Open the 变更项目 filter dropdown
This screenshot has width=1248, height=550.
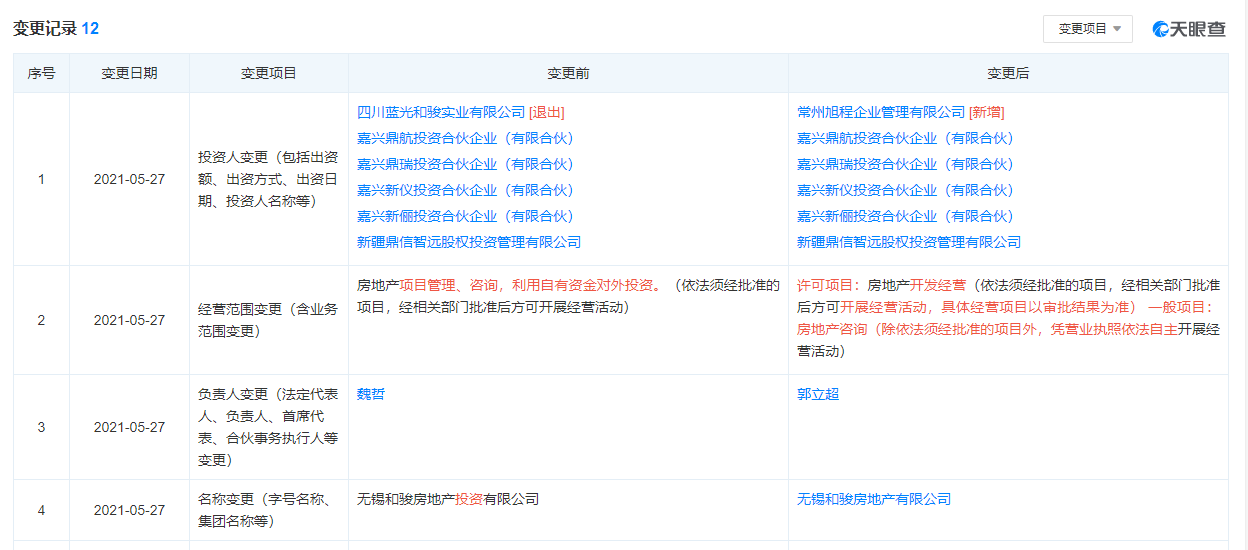[1087, 29]
